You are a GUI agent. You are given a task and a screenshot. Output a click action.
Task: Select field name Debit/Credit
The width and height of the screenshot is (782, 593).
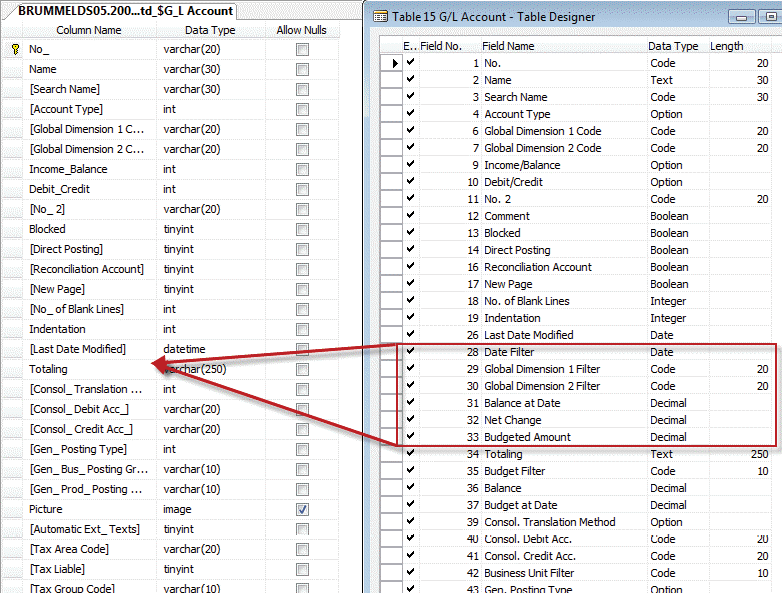click(x=513, y=182)
